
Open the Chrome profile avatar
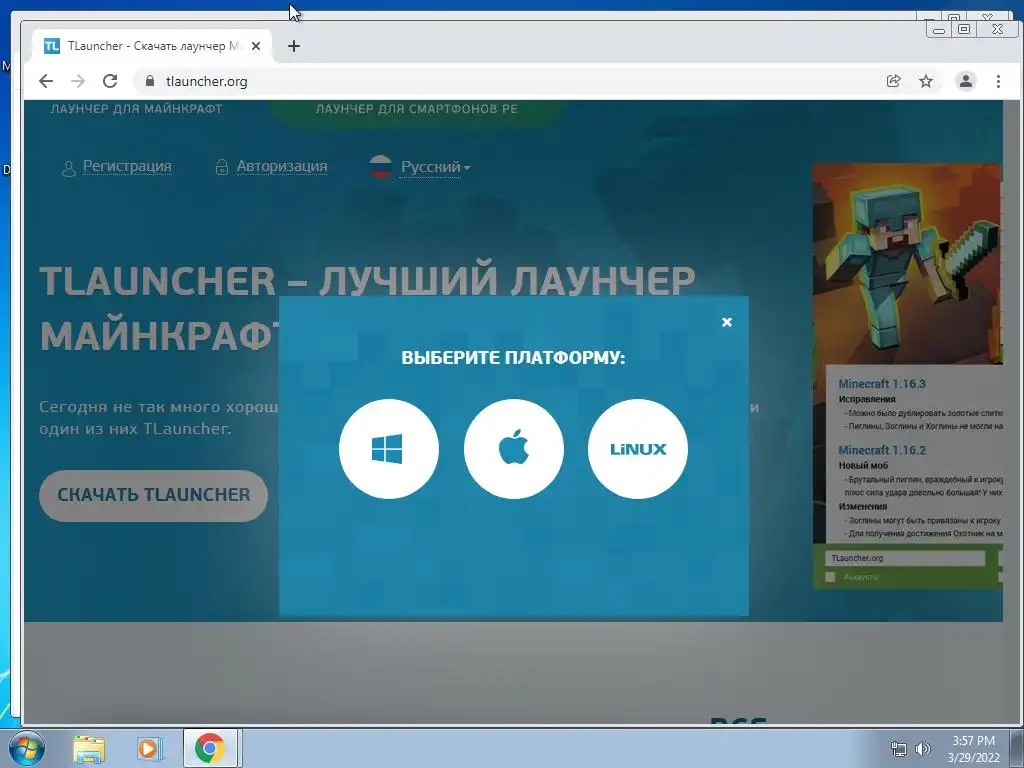[966, 81]
